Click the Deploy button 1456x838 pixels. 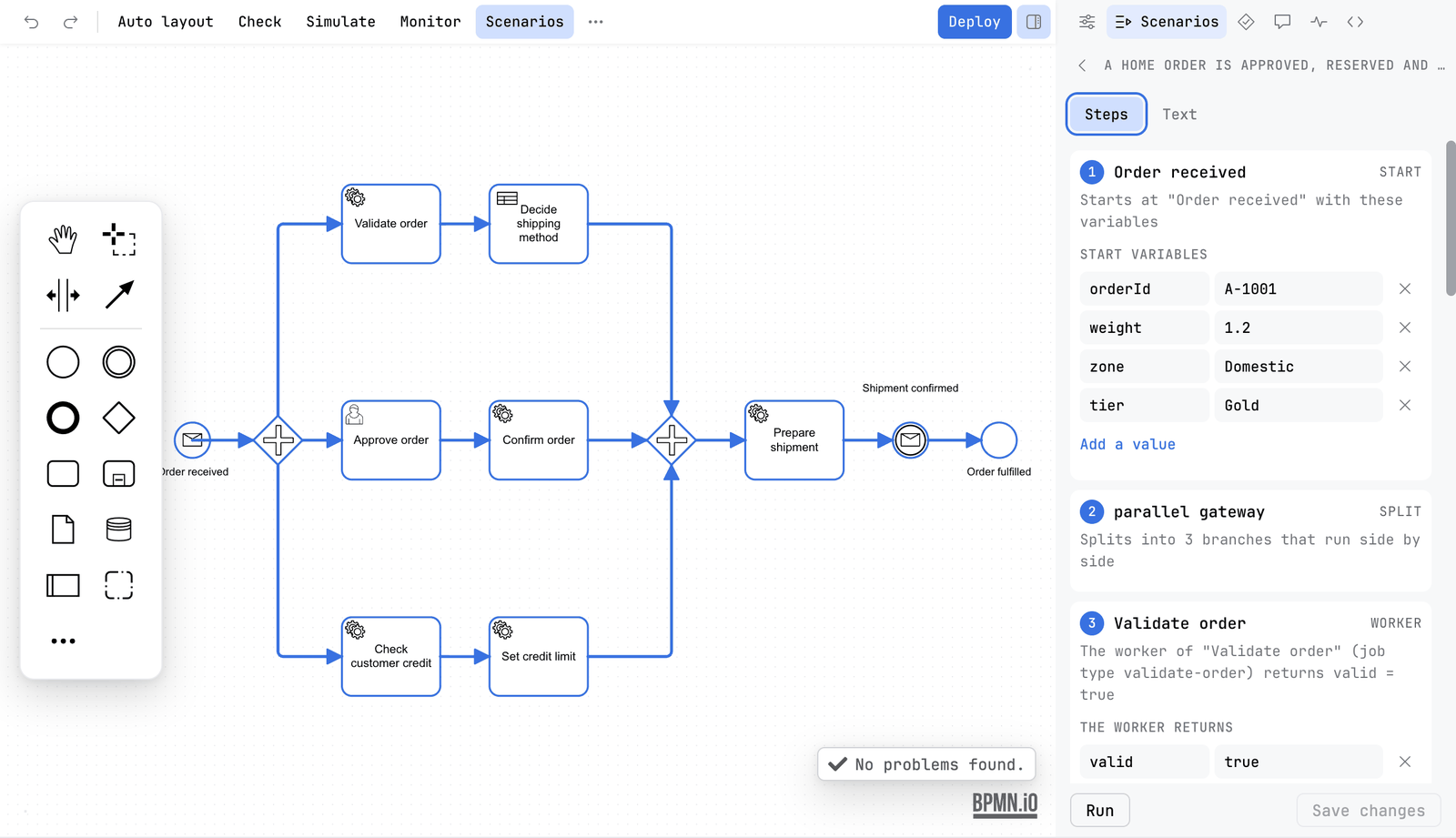974,22
